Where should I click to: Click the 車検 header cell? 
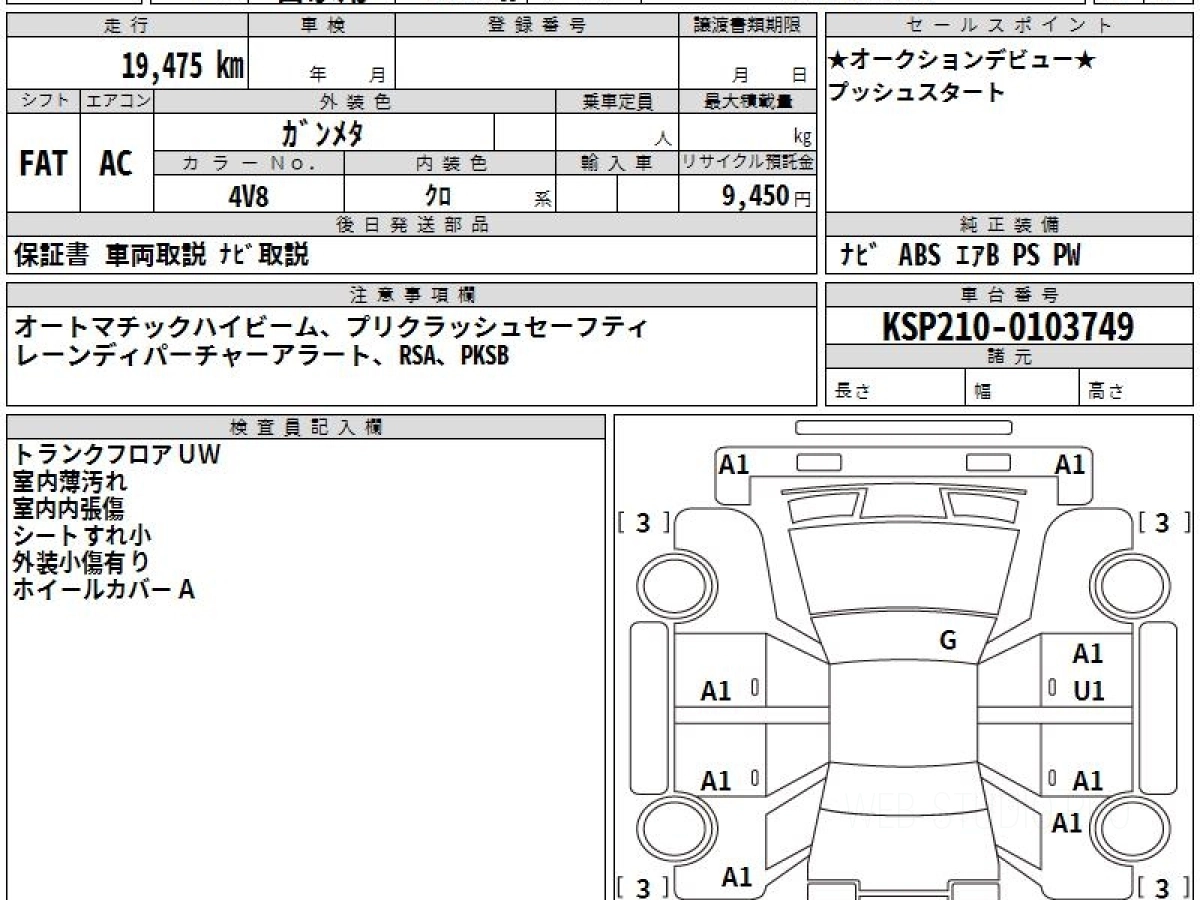(x=322, y=26)
